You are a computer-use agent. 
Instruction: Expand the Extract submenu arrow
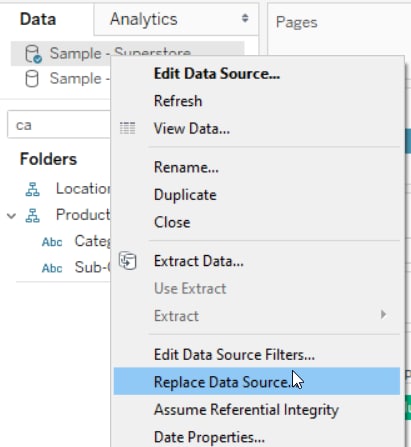point(383,314)
